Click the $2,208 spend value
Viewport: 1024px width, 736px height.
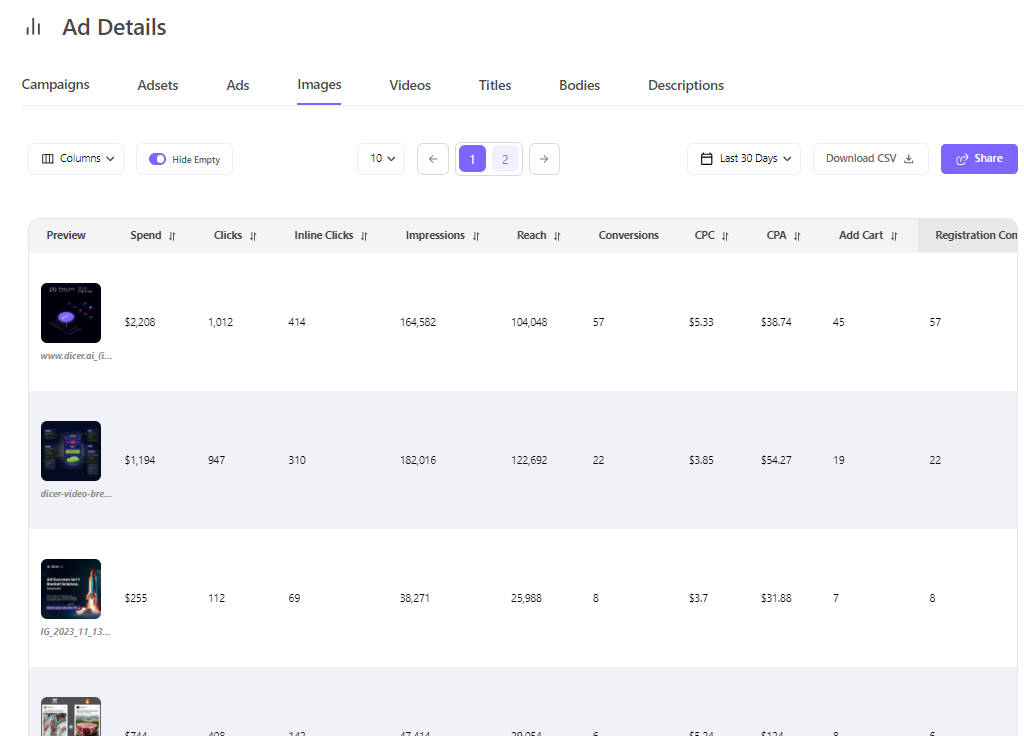point(140,322)
